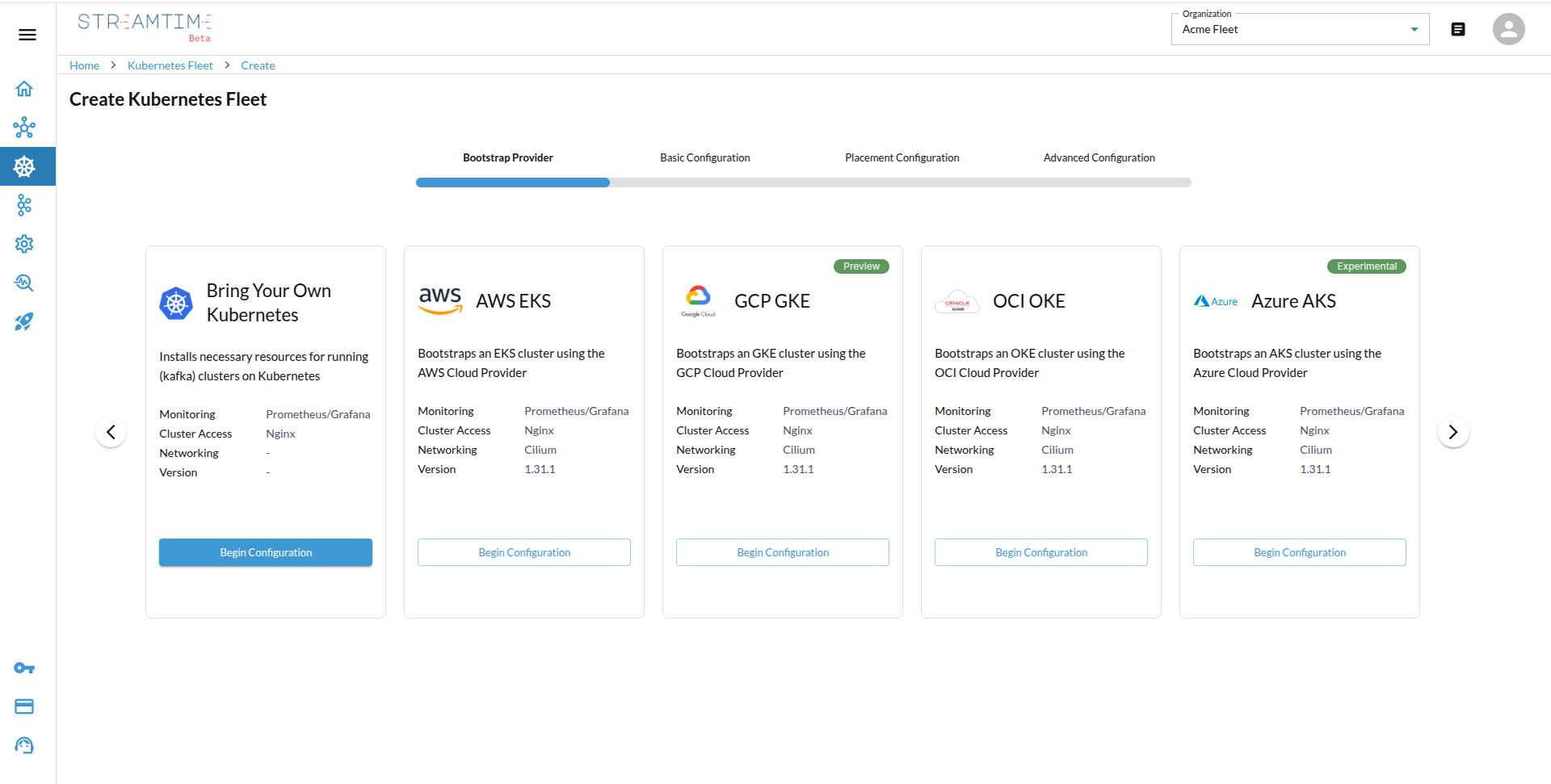Click the Azure logo on AKS card
Image resolution: width=1551 pixels, height=784 pixels.
point(1216,301)
